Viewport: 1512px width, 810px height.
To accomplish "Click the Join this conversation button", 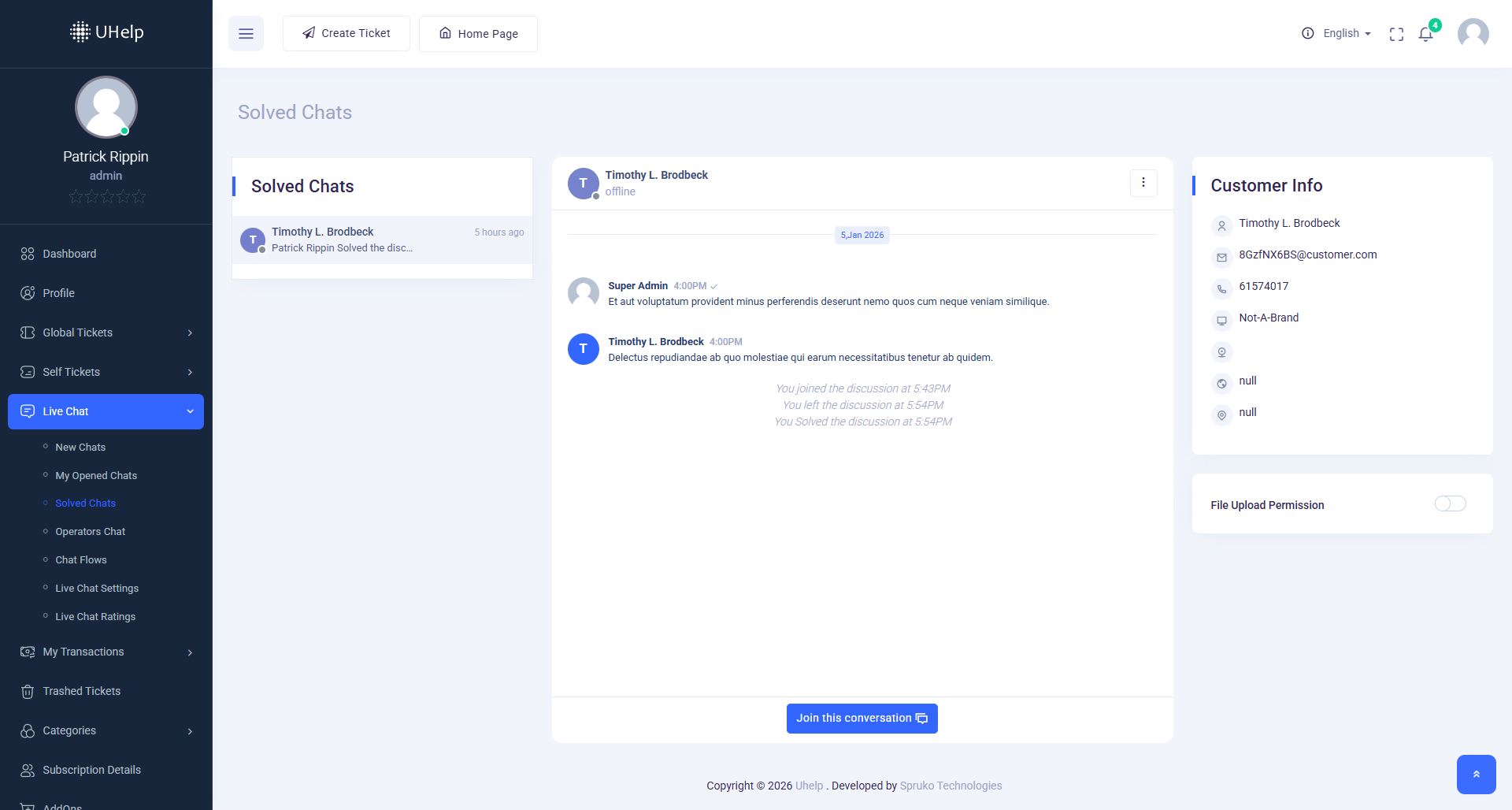I will 862,719.
